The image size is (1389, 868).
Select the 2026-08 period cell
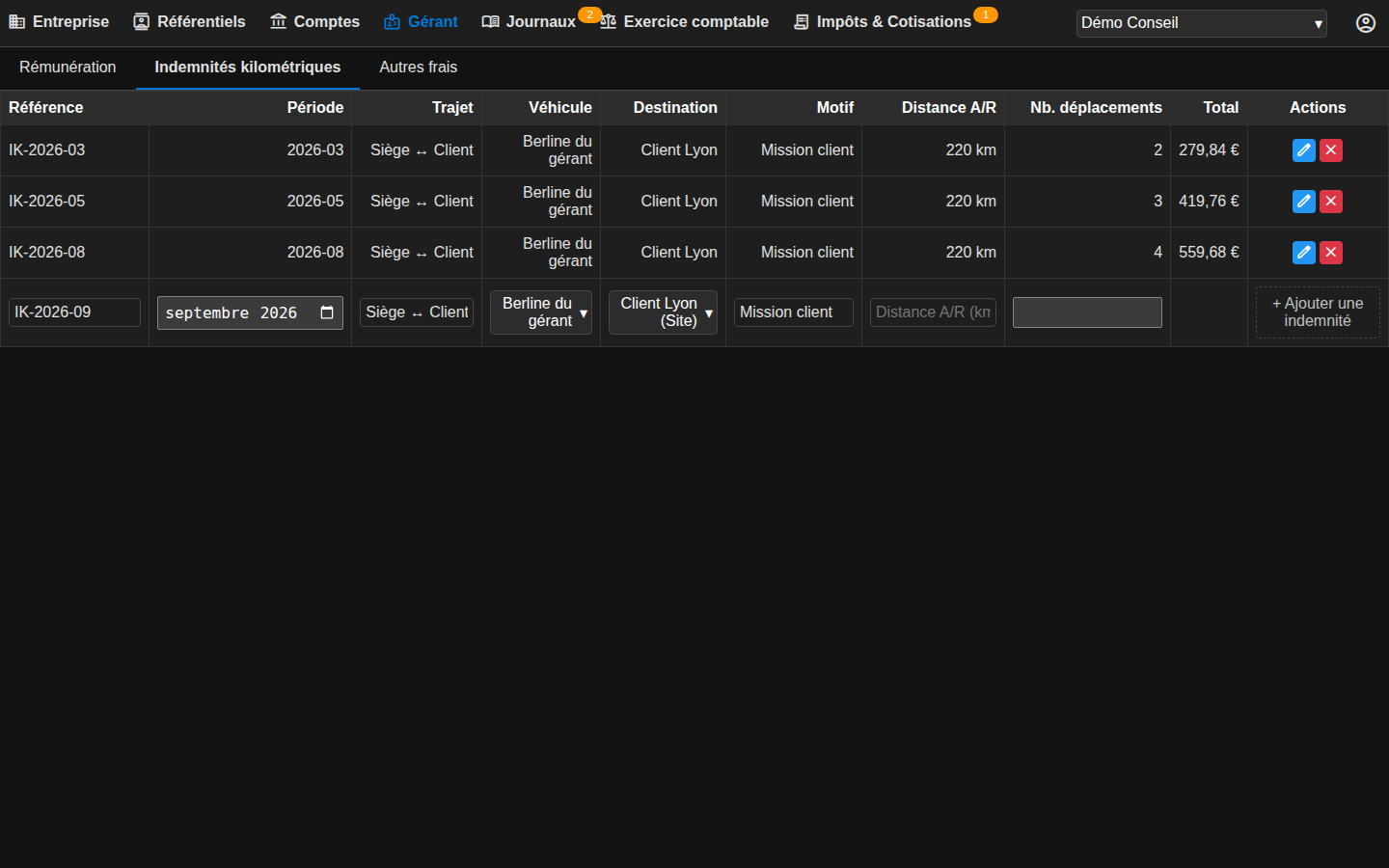[x=251, y=253]
